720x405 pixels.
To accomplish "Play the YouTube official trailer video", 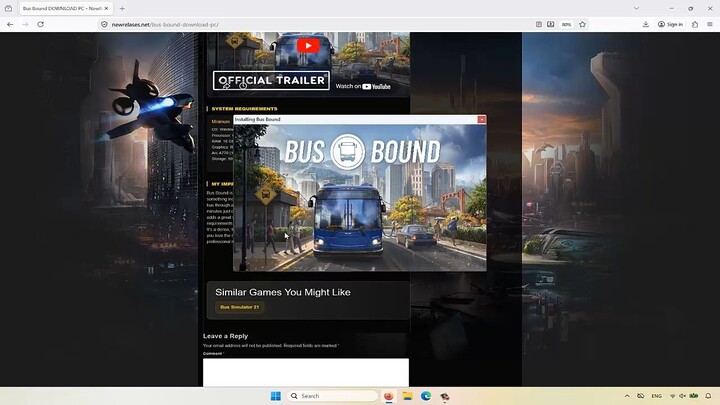I will click(x=308, y=45).
